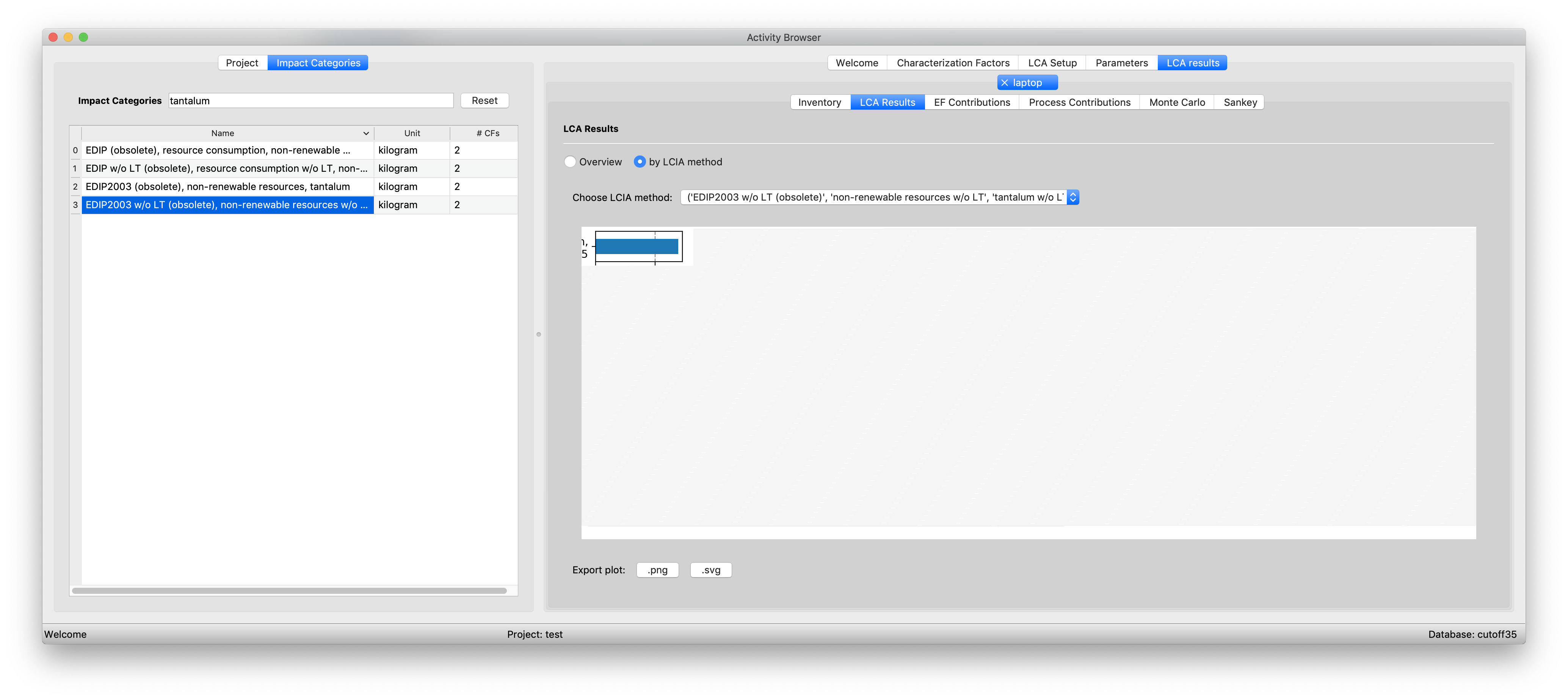Click the green window zoom button
This screenshot has width=1568, height=700.
pos(83,37)
